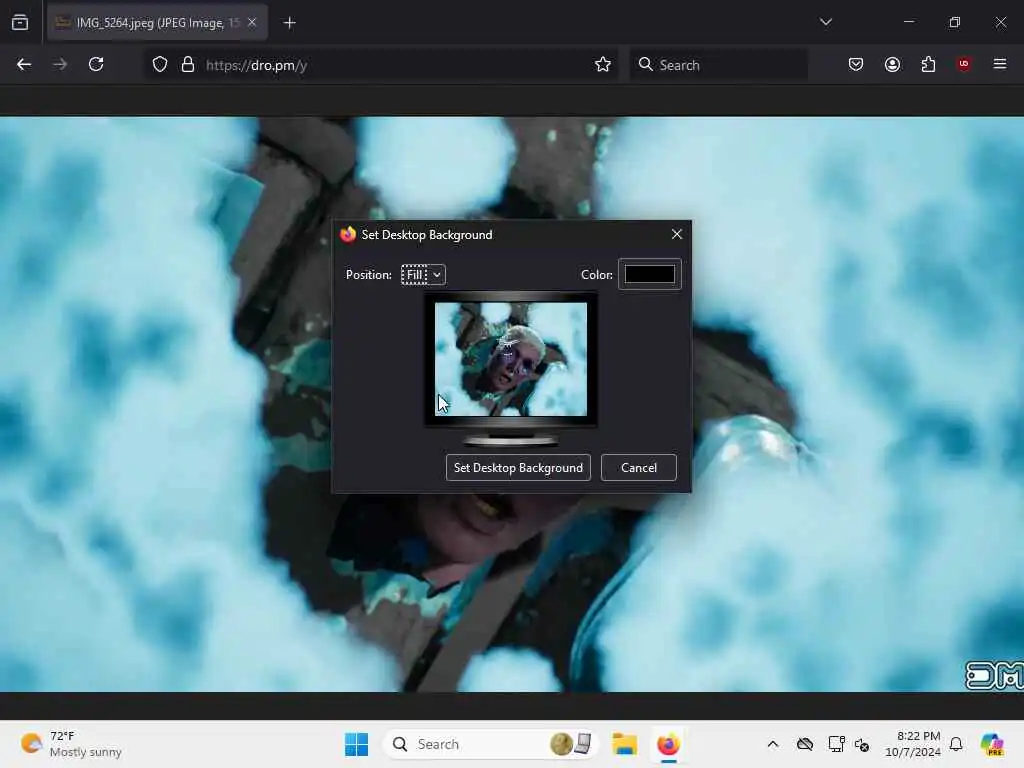Open the list all tabs chevron
This screenshot has height=768, width=1024.
coord(825,22)
